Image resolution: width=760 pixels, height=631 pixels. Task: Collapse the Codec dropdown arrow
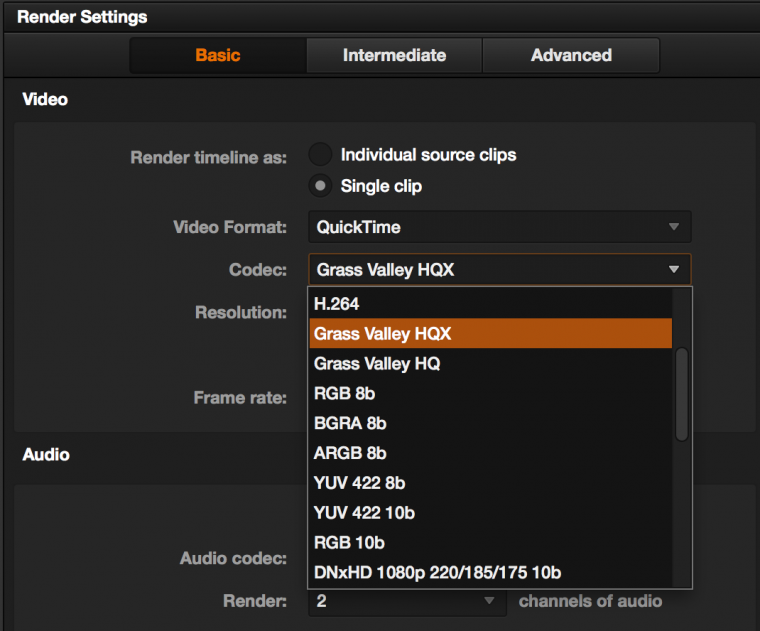pyautogui.click(x=674, y=269)
